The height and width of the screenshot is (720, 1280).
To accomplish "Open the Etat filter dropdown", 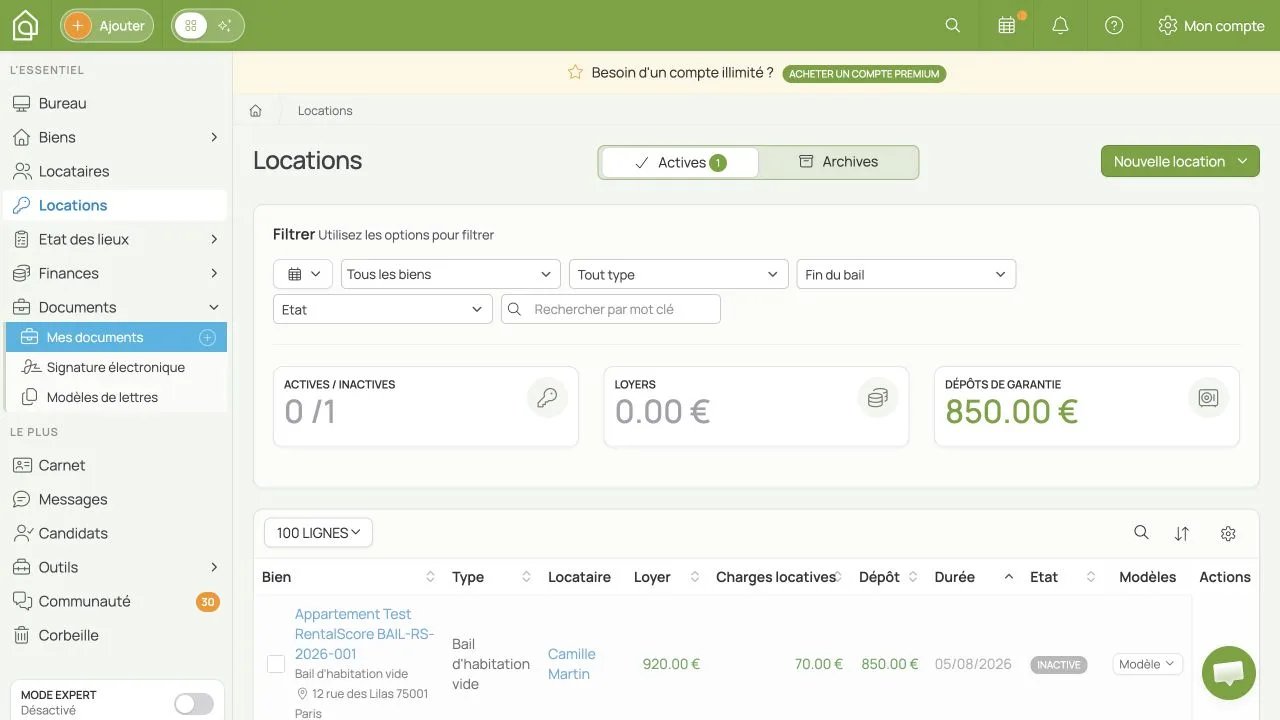I will click(383, 309).
